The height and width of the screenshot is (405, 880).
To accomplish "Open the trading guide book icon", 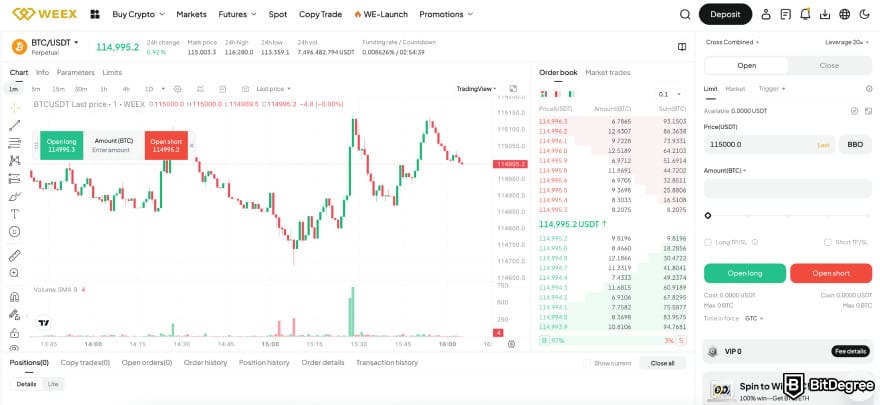I will click(682, 47).
